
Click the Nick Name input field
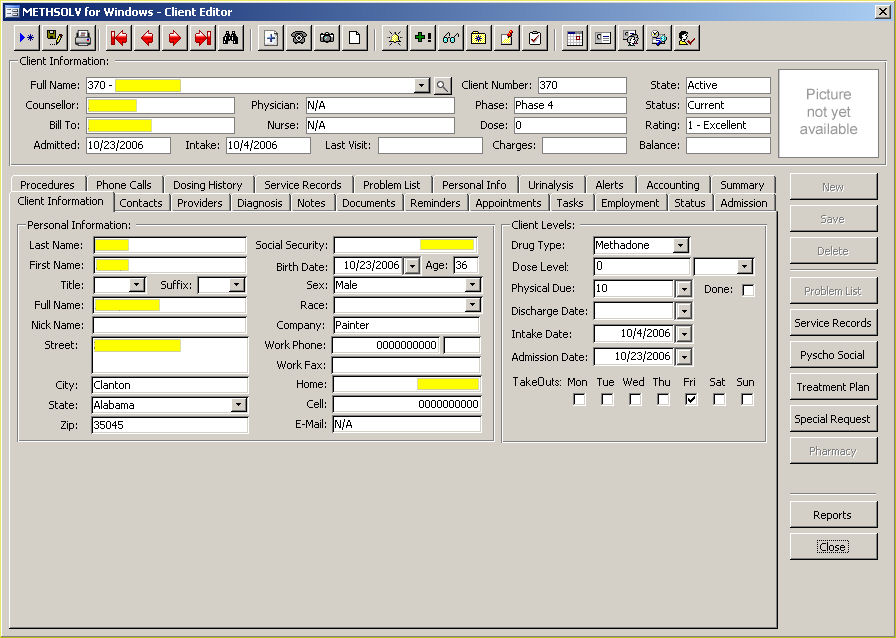(170, 325)
